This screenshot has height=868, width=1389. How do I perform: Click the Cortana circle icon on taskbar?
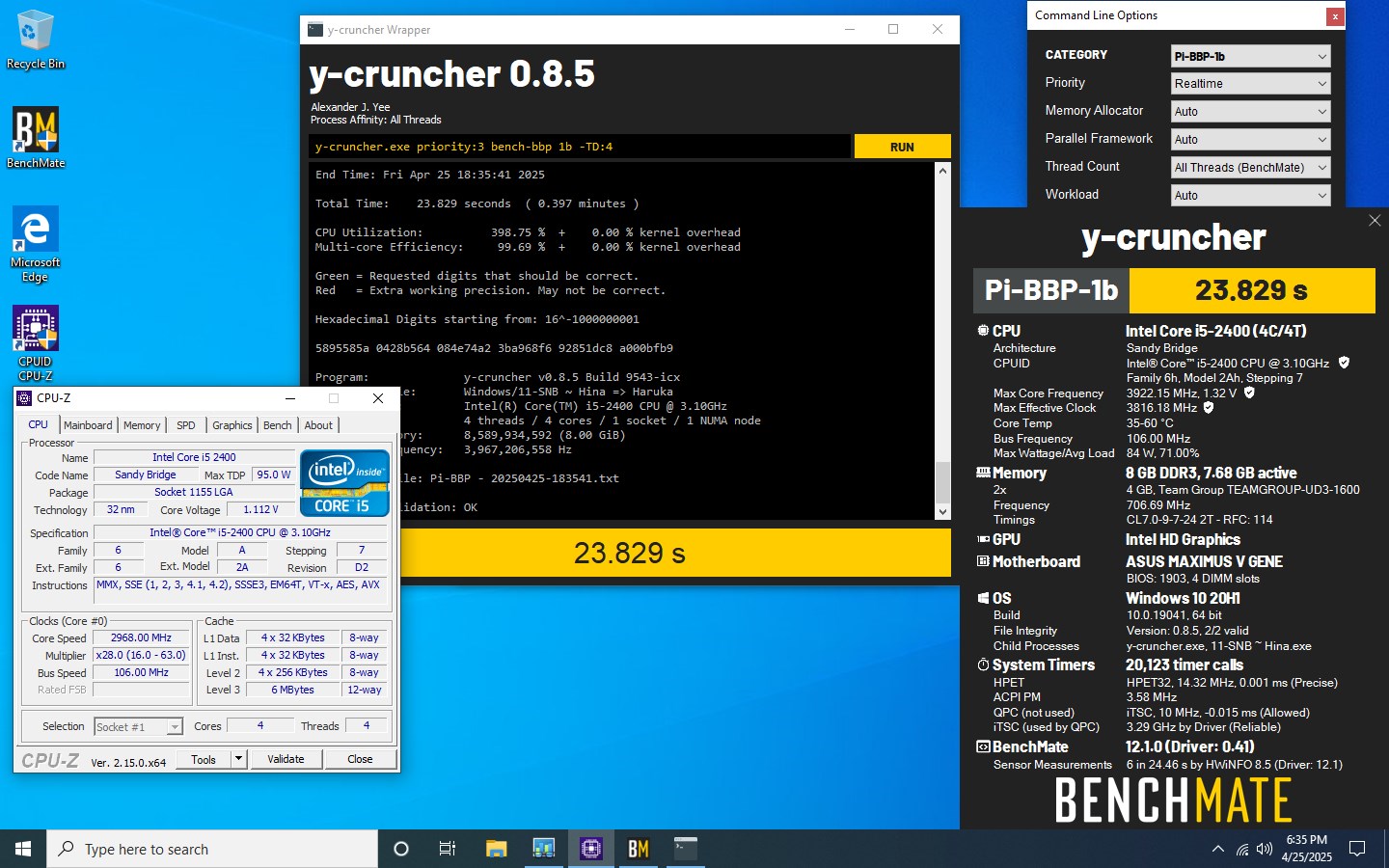[x=401, y=849]
